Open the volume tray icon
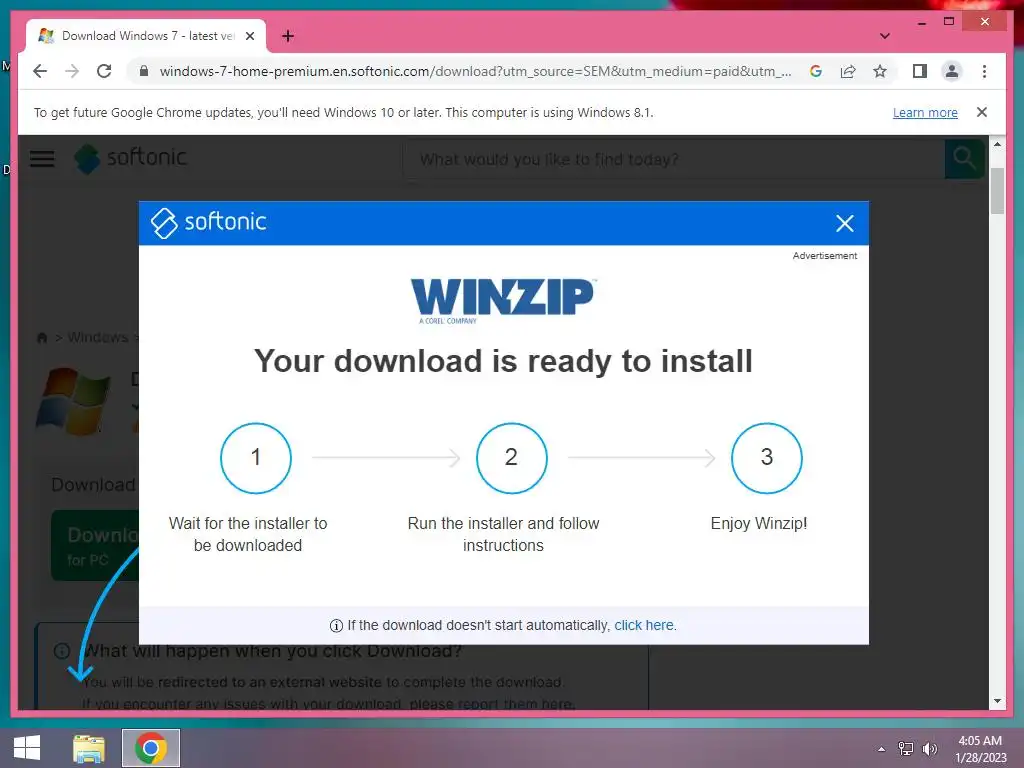The width and height of the screenshot is (1024, 768). click(929, 749)
